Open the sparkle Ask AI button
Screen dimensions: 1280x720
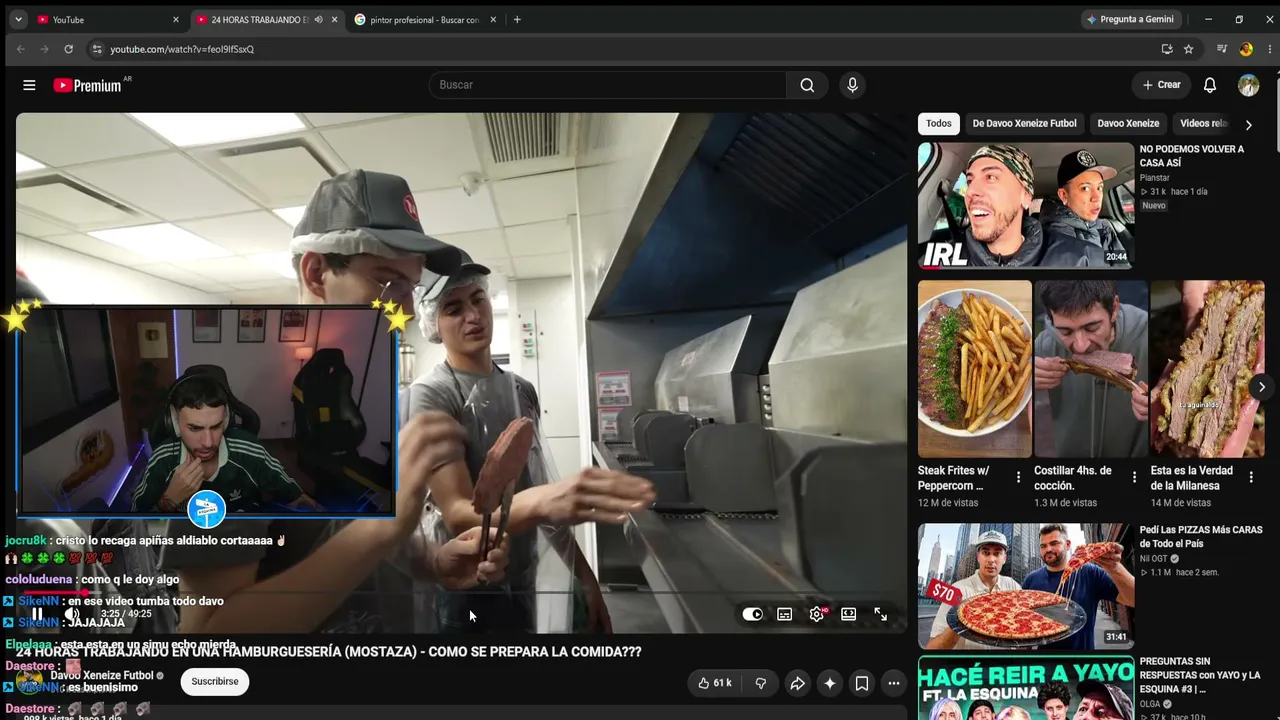tap(829, 683)
